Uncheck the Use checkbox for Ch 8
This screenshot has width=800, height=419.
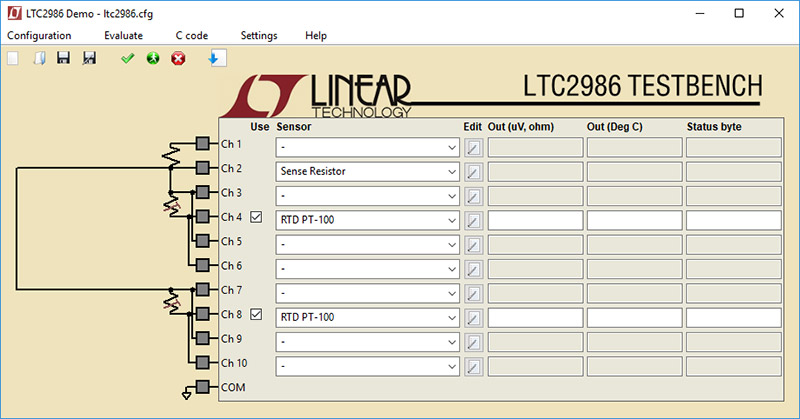tap(258, 315)
